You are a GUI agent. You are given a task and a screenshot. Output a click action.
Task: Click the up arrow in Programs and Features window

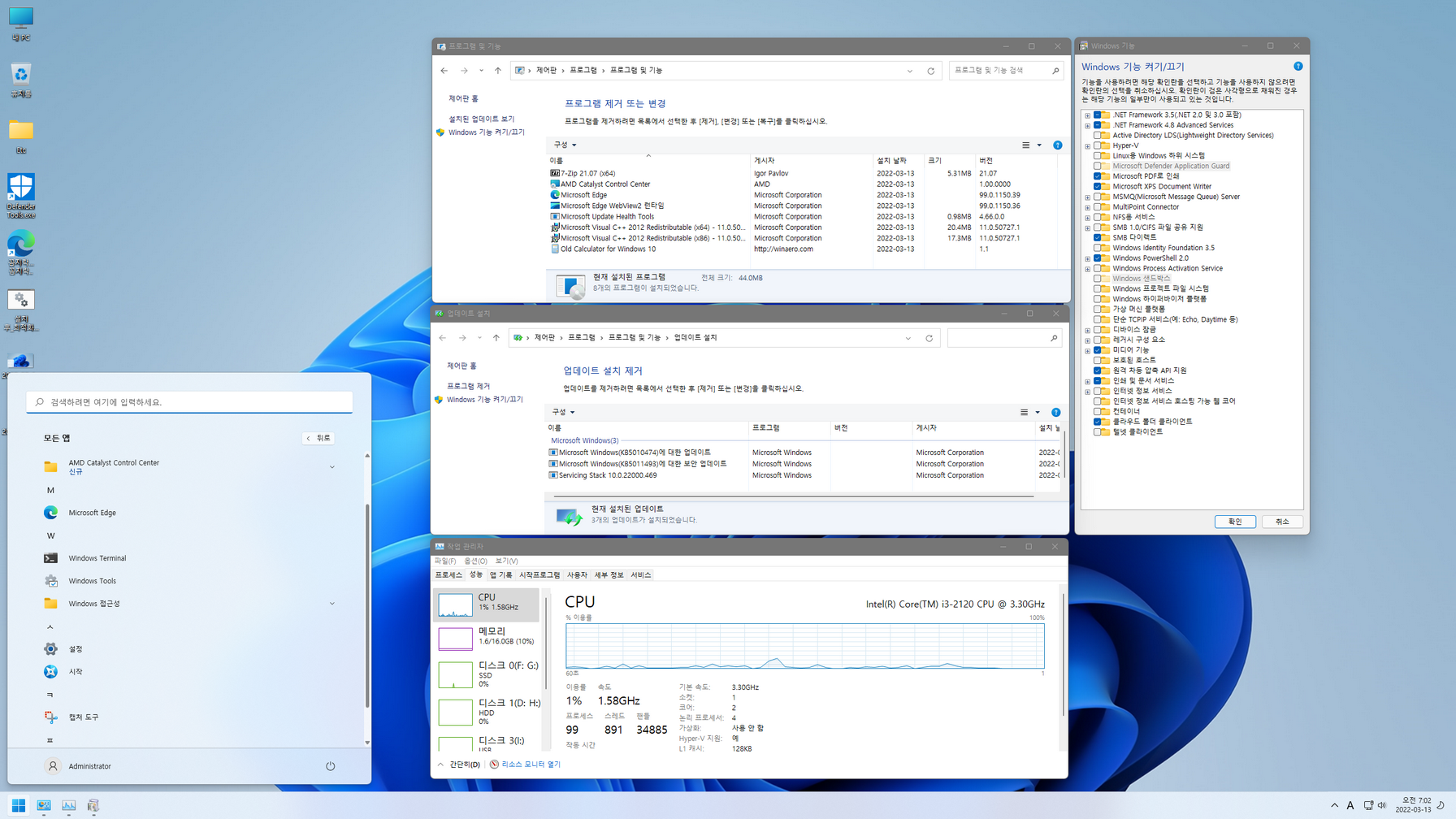tap(497, 71)
